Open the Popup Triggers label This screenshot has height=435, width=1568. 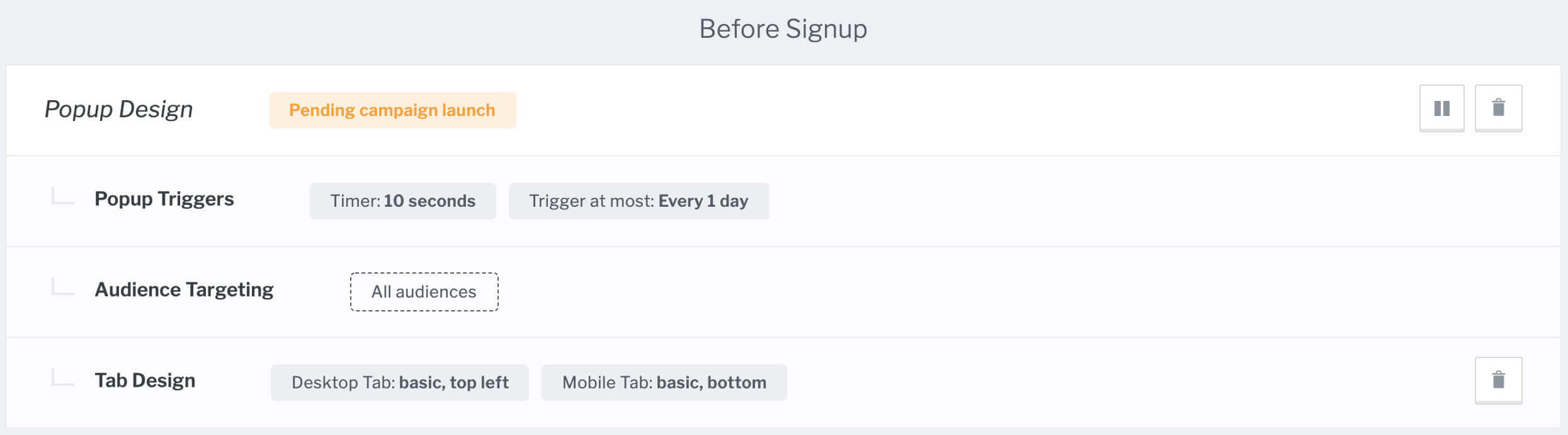click(x=164, y=199)
